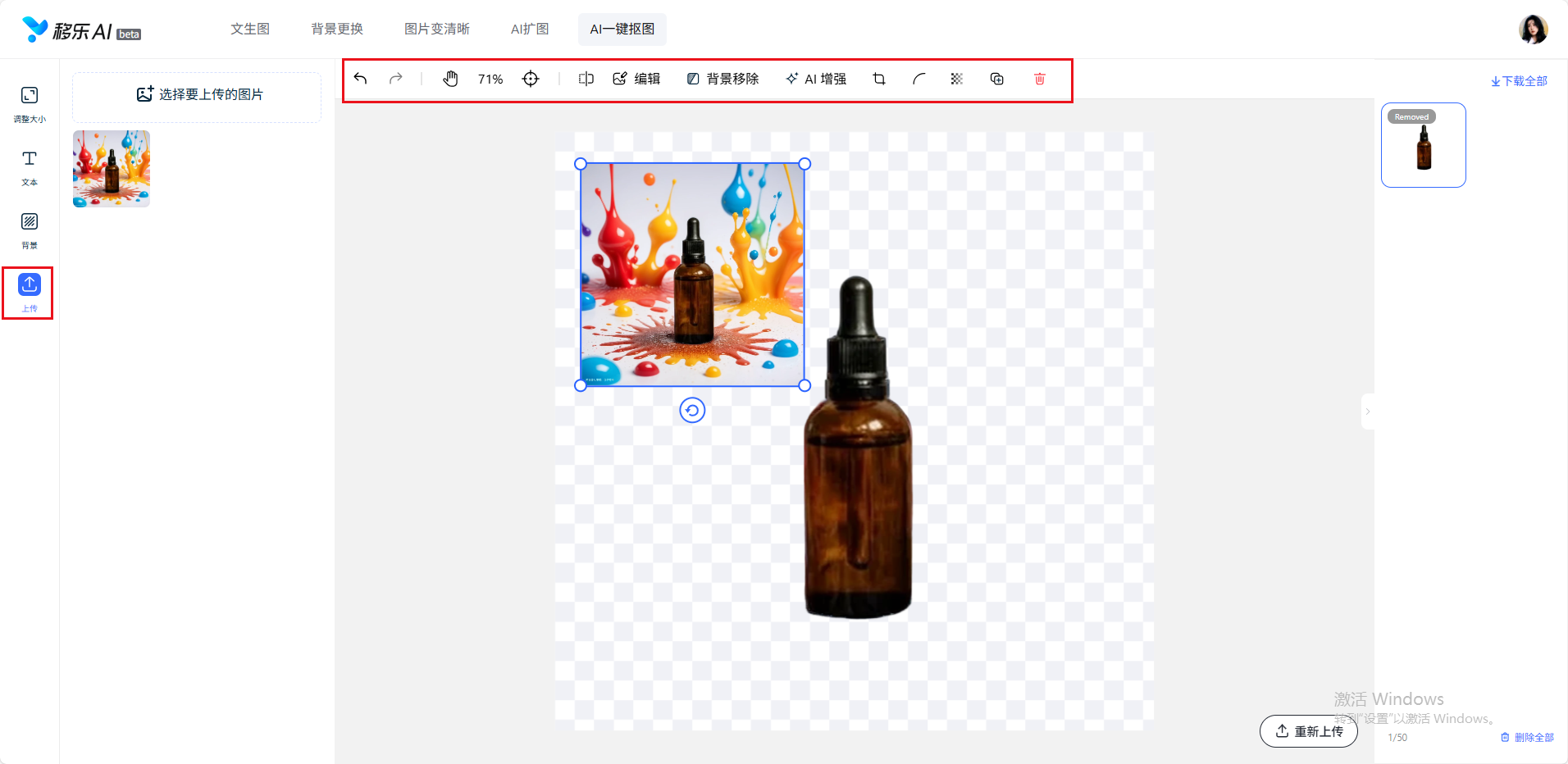Screen dimensions: 1568x764
Task: Select the uploaded paint splash thumbnail
Action: [112, 169]
